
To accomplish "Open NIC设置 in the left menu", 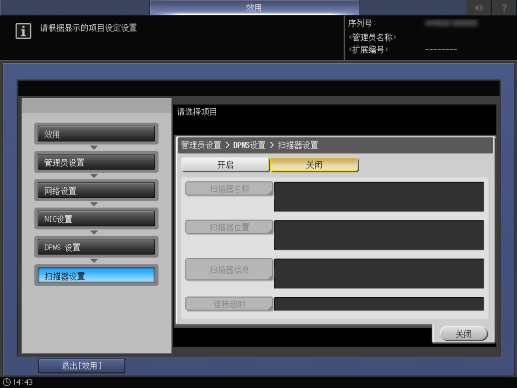I will 96,219.
